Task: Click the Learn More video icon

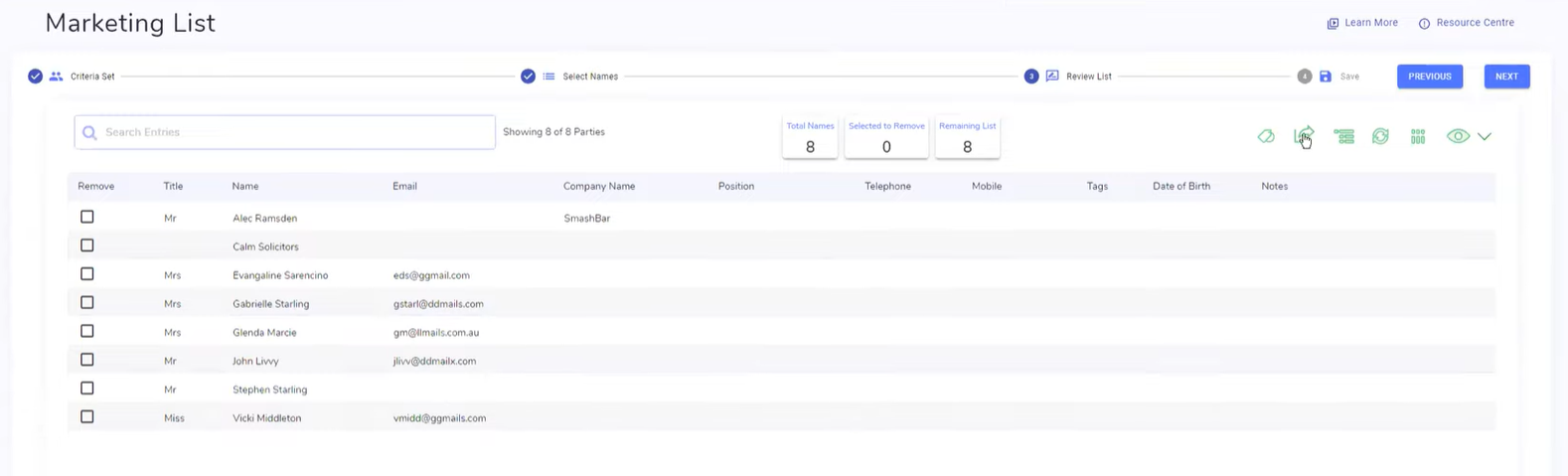Action: (x=1333, y=23)
